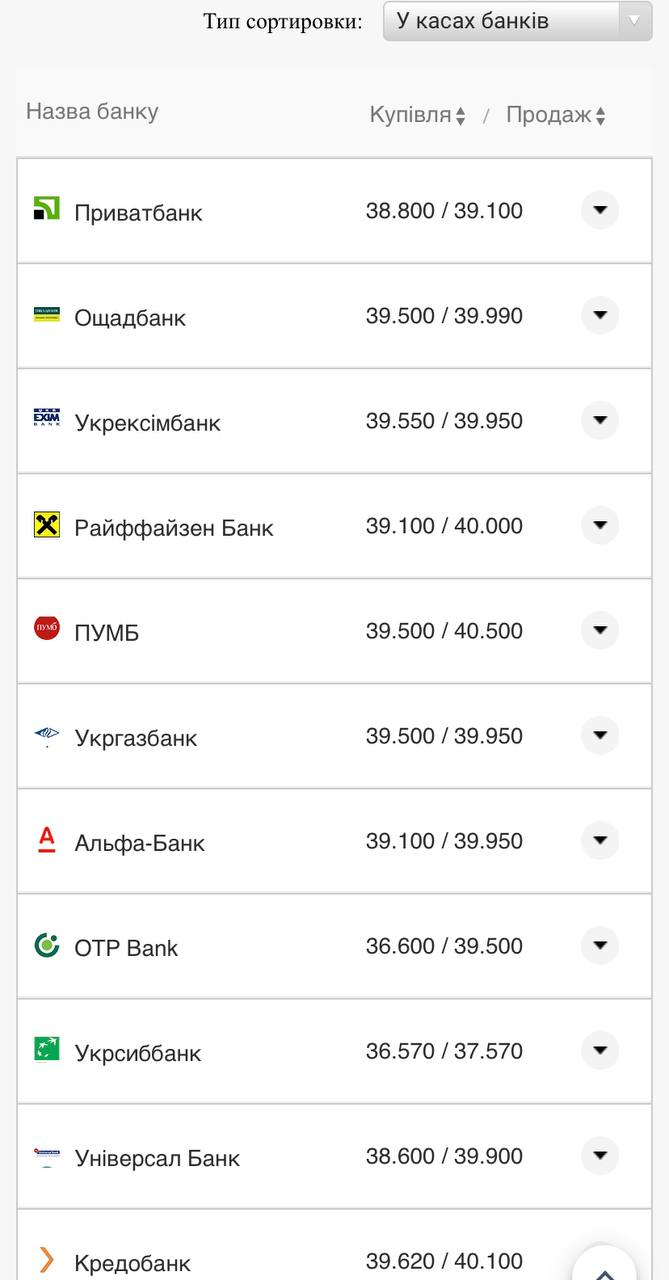Click the Приватбанк logo icon
Screen dimensions: 669x1280
47,208
